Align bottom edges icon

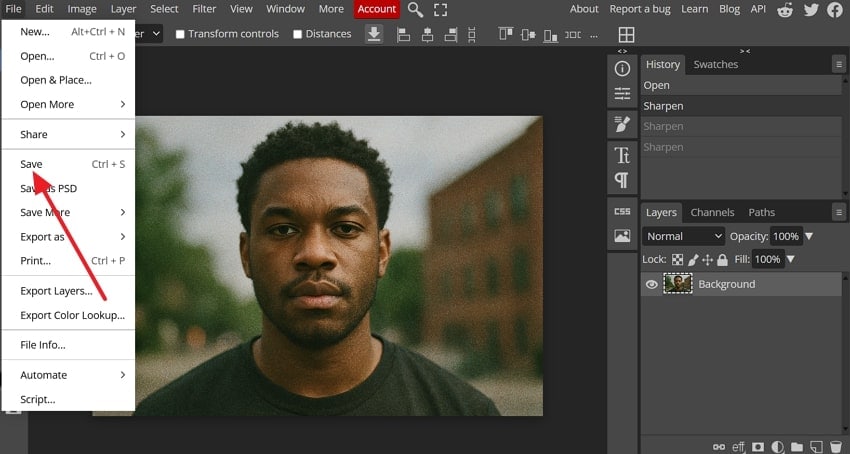click(551, 35)
